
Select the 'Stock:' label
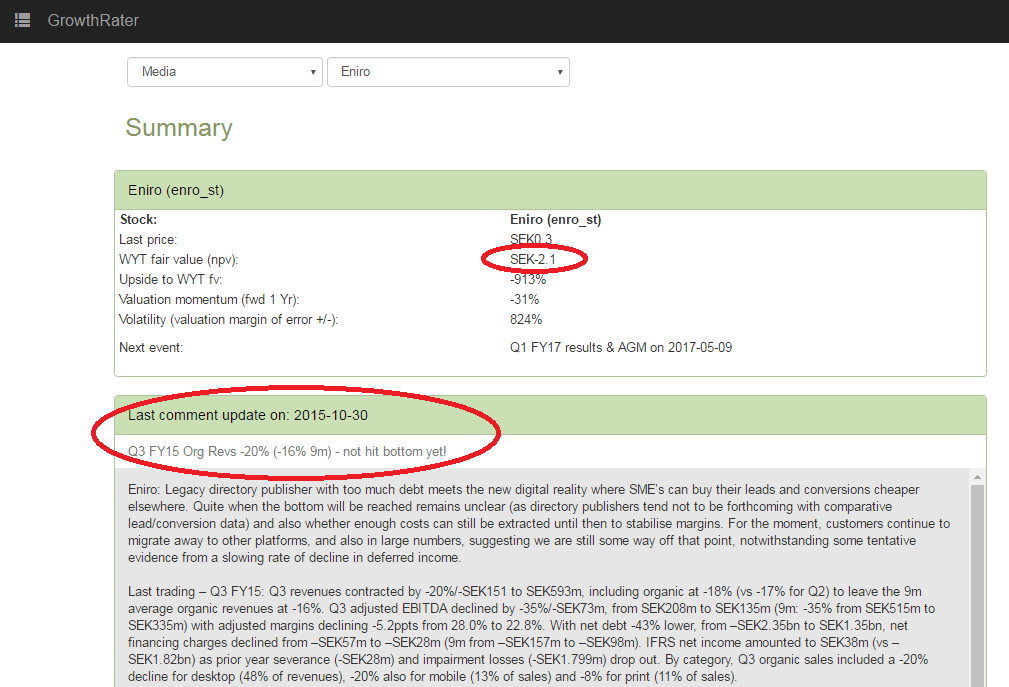(x=138, y=219)
